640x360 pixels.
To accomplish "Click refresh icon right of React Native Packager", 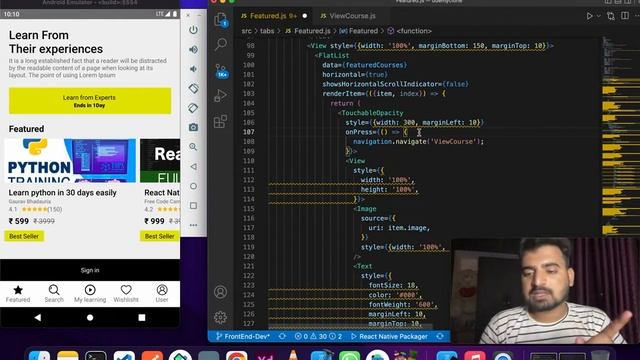I will [x=440, y=337].
